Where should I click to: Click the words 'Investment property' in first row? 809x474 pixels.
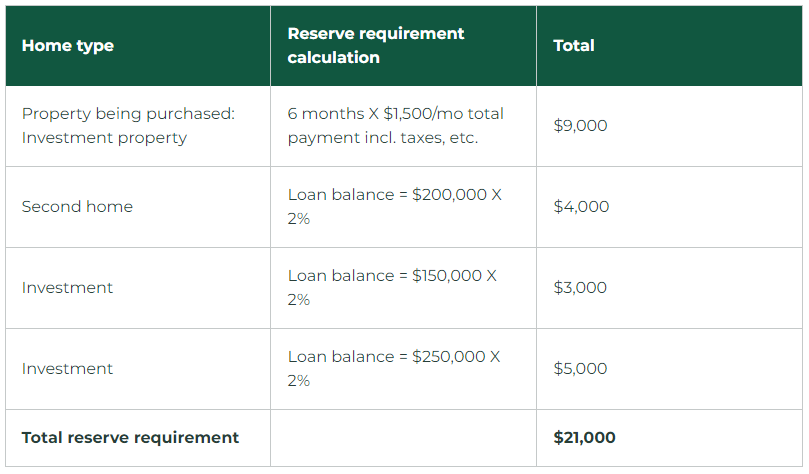(x=104, y=138)
